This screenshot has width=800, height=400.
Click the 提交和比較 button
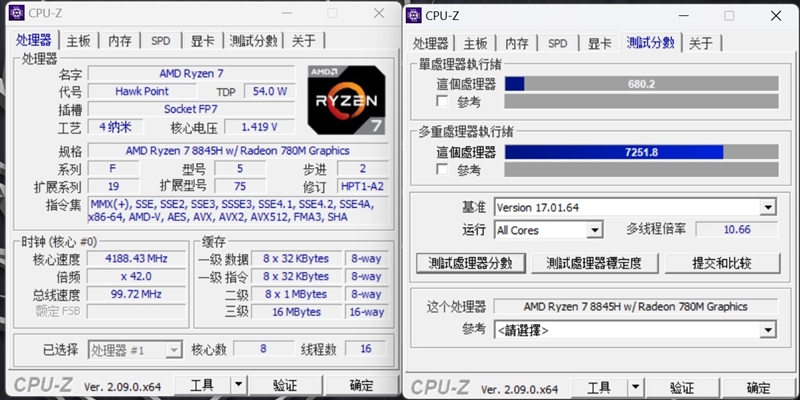(722, 263)
